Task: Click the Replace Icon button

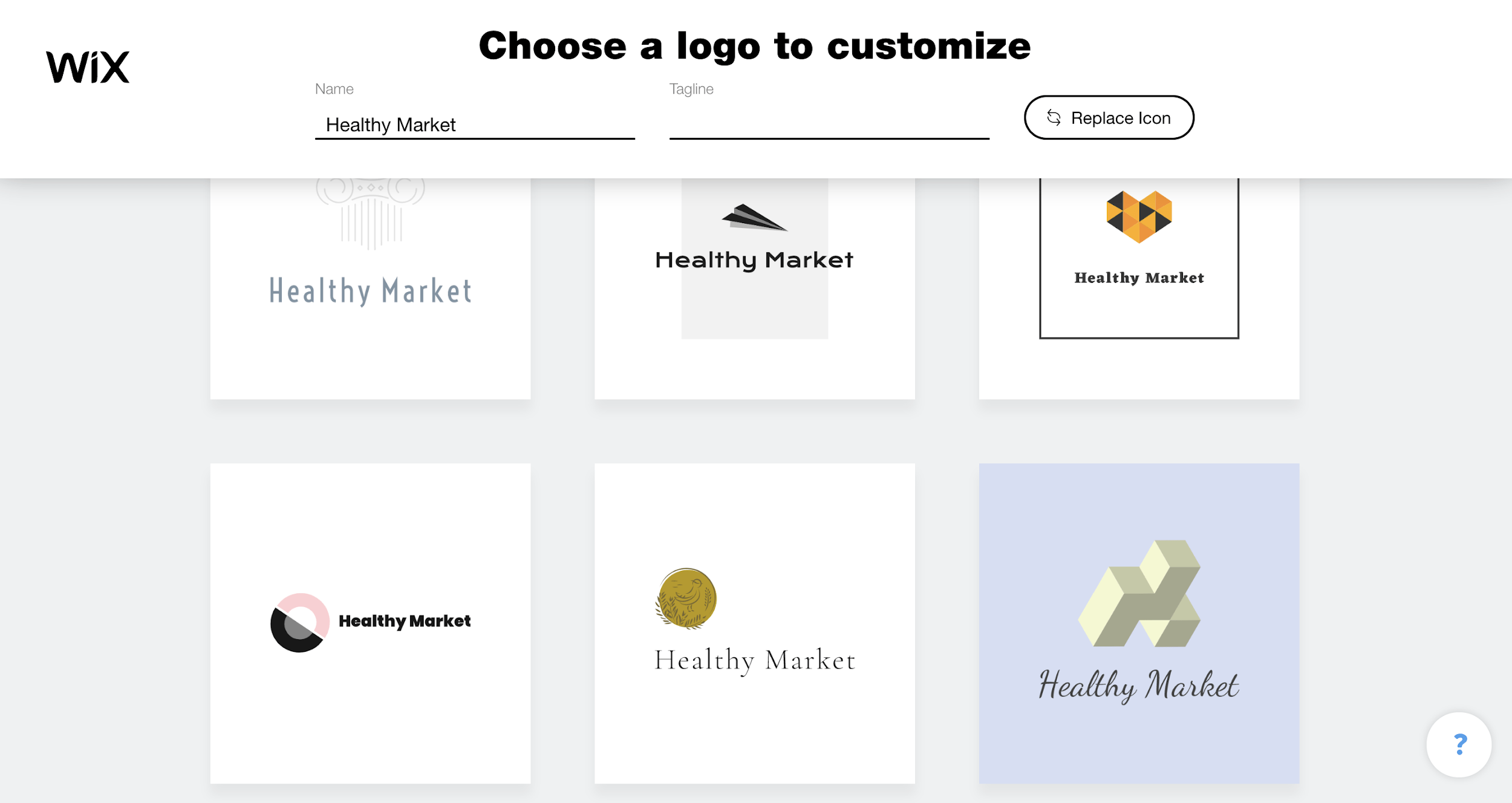Action: point(1109,117)
